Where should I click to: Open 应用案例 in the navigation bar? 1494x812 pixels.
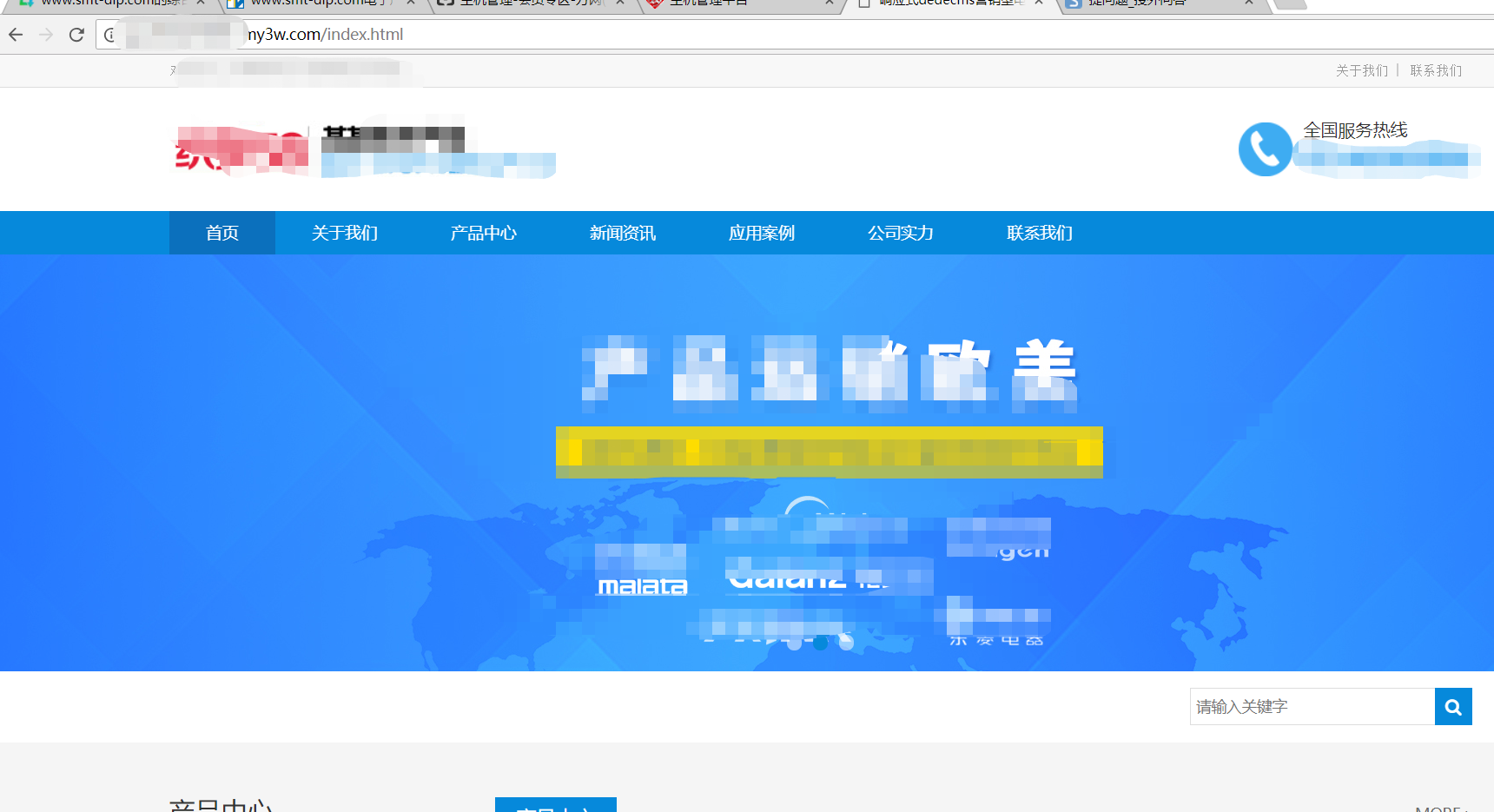pos(761,233)
